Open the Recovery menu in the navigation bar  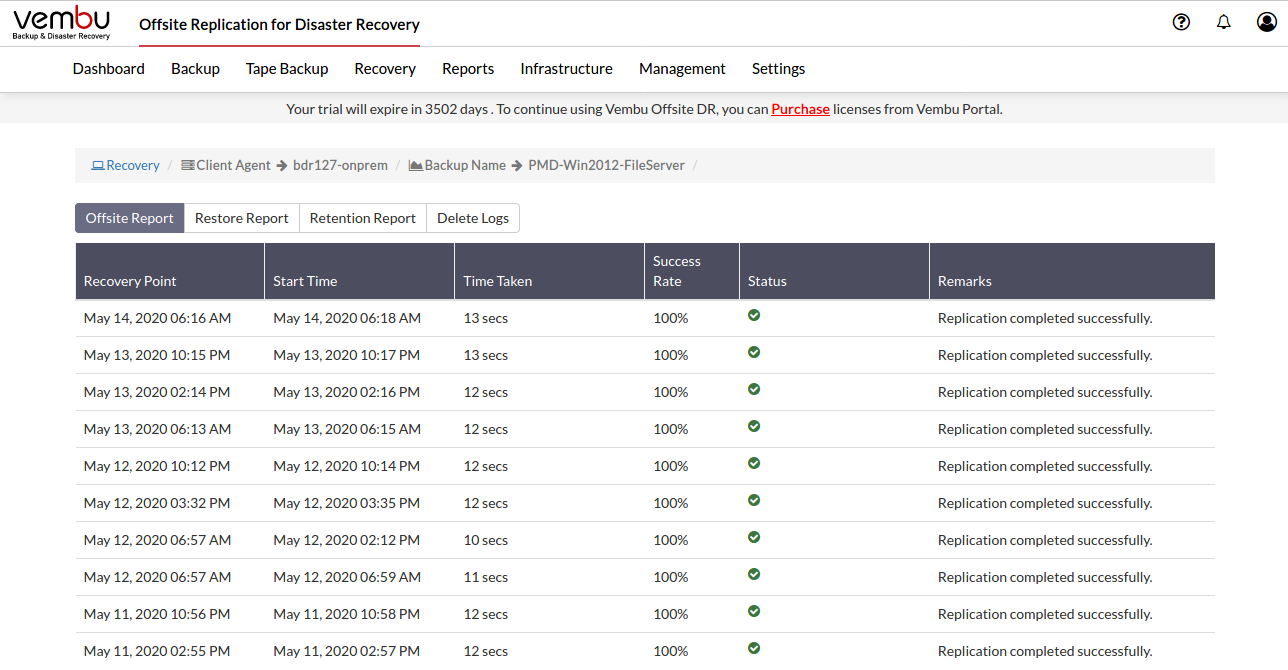[x=385, y=69]
